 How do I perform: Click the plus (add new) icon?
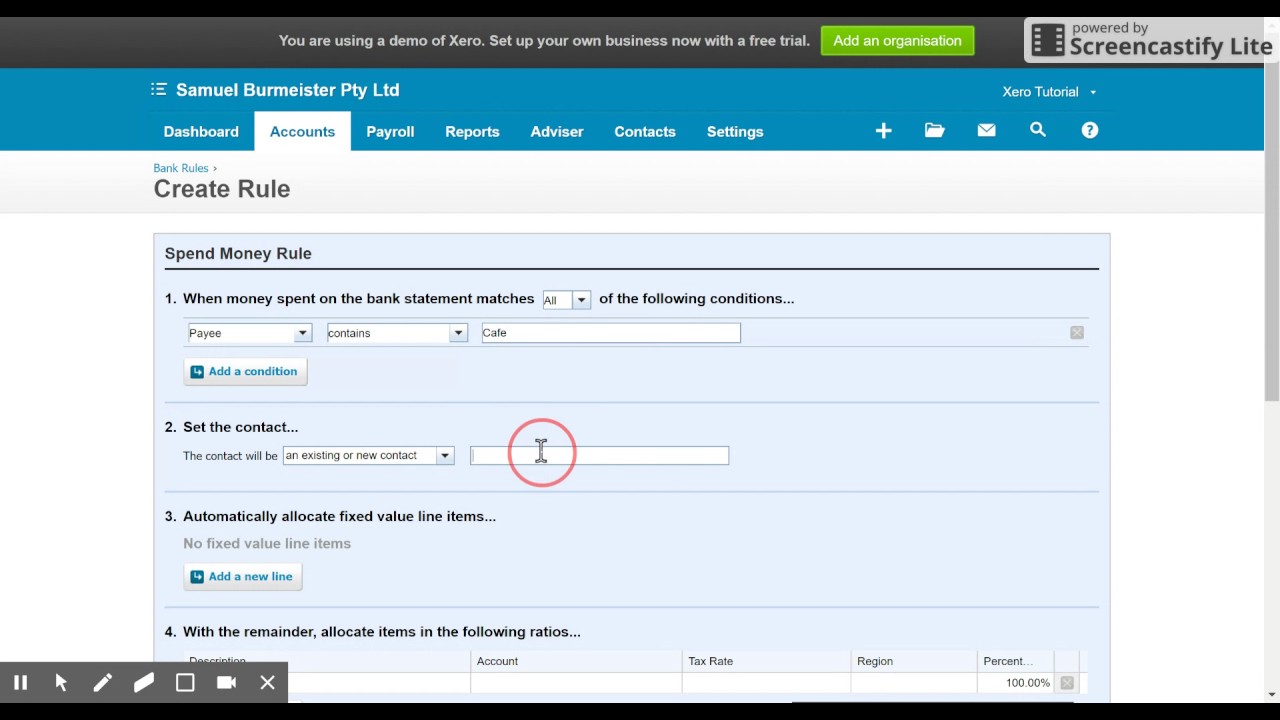pos(883,131)
